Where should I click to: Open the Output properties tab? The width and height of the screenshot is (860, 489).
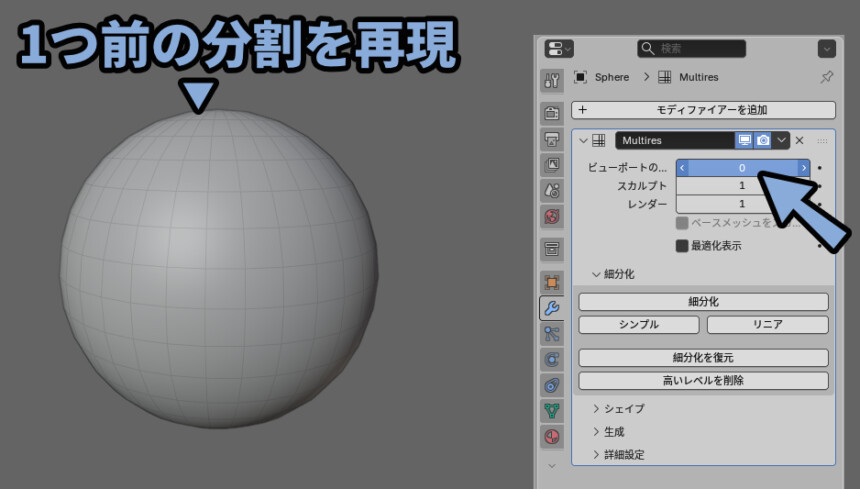552,138
